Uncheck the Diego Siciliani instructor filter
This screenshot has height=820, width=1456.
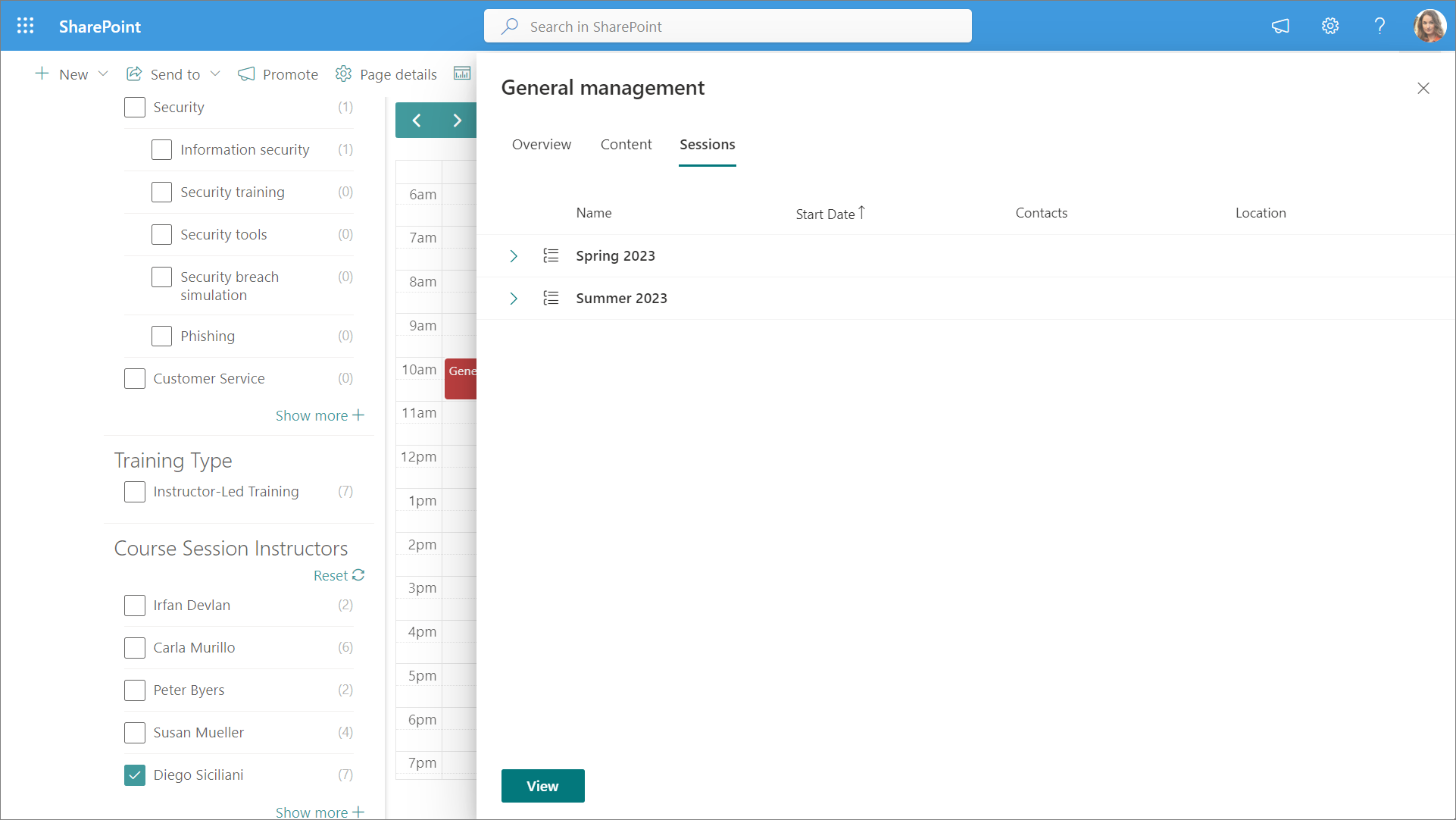(135, 775)
